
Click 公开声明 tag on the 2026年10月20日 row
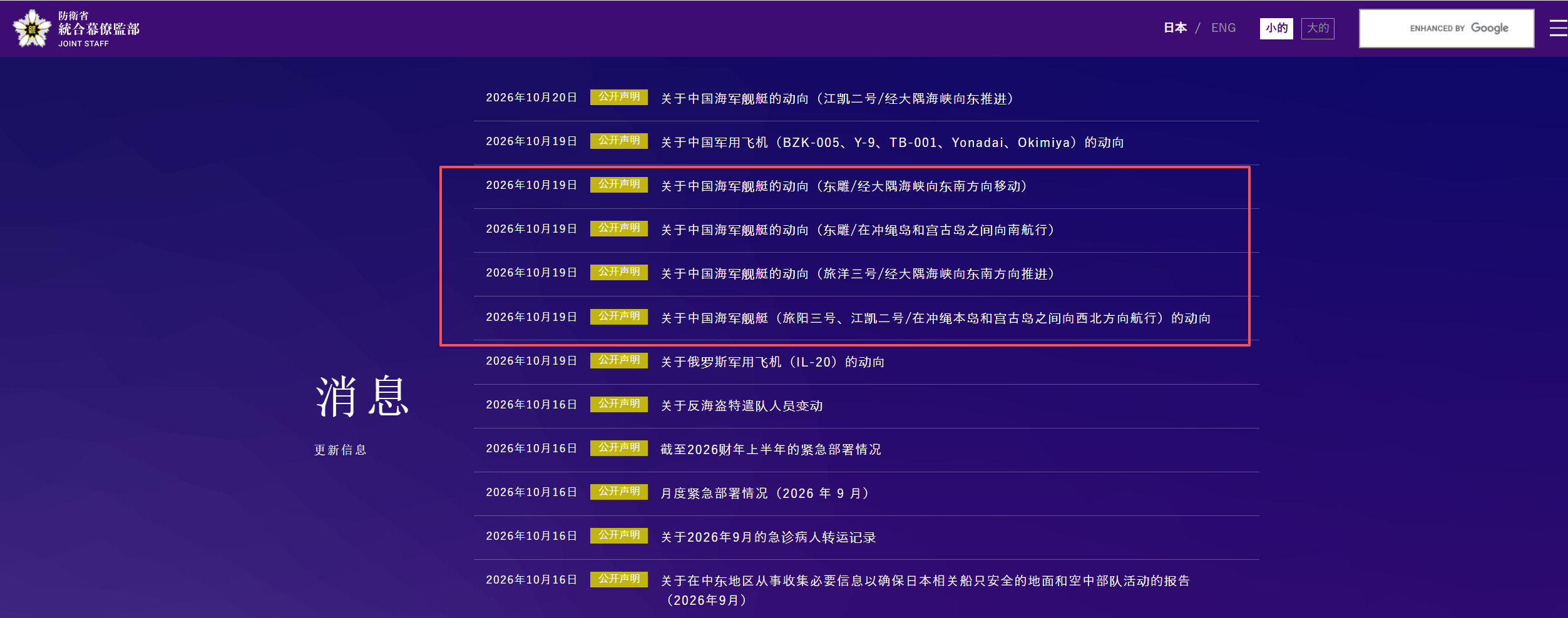pos(618,97)
